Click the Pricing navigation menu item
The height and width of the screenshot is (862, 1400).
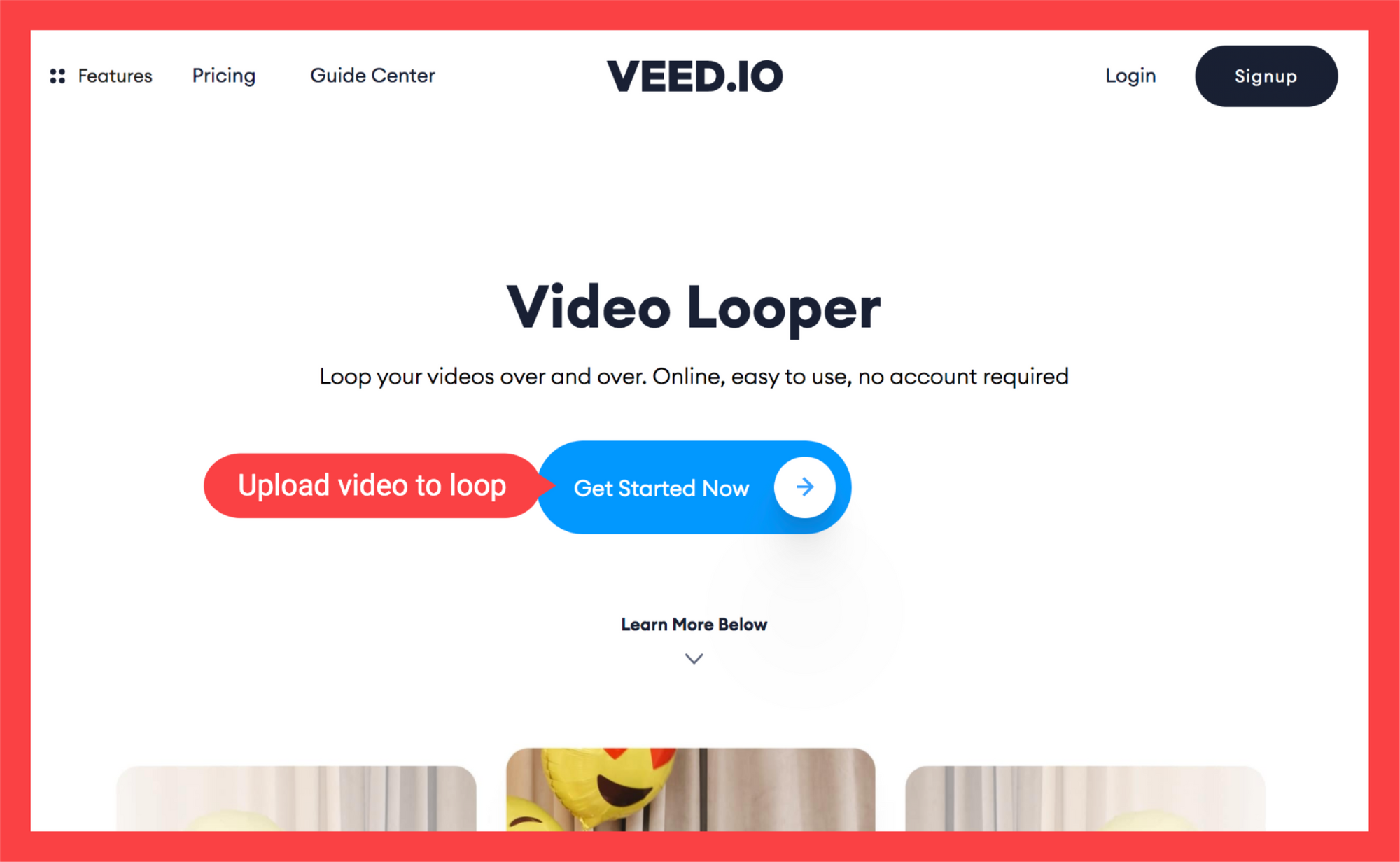(x=223, y=74)
